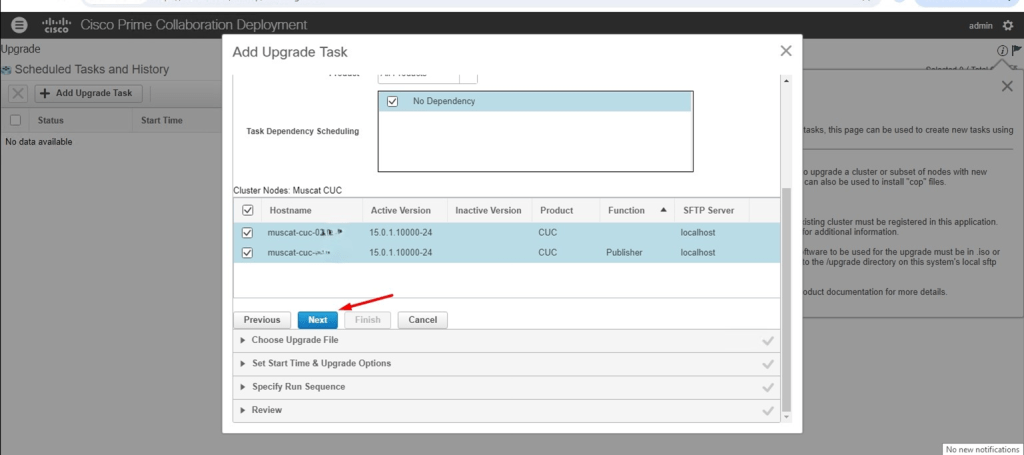This screenshot has height=455, width=1024.
Task: Click the Cancel button
Action: click(422, 320)
